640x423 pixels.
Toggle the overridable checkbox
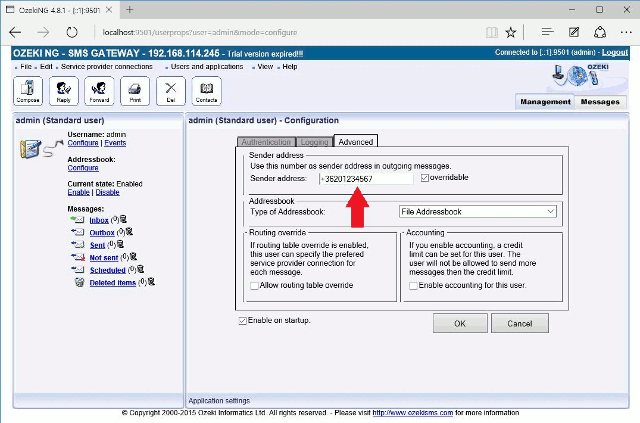(x=425, y=178)
